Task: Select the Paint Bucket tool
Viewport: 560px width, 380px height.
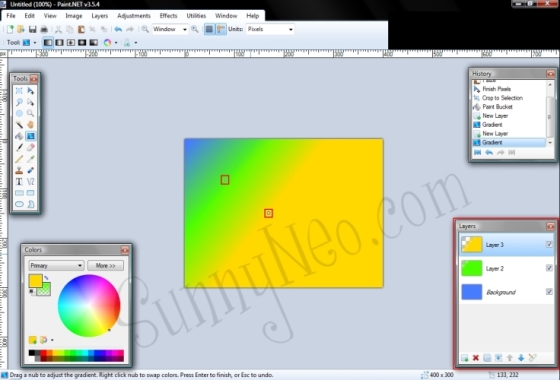Action: [x=19, y=136]
